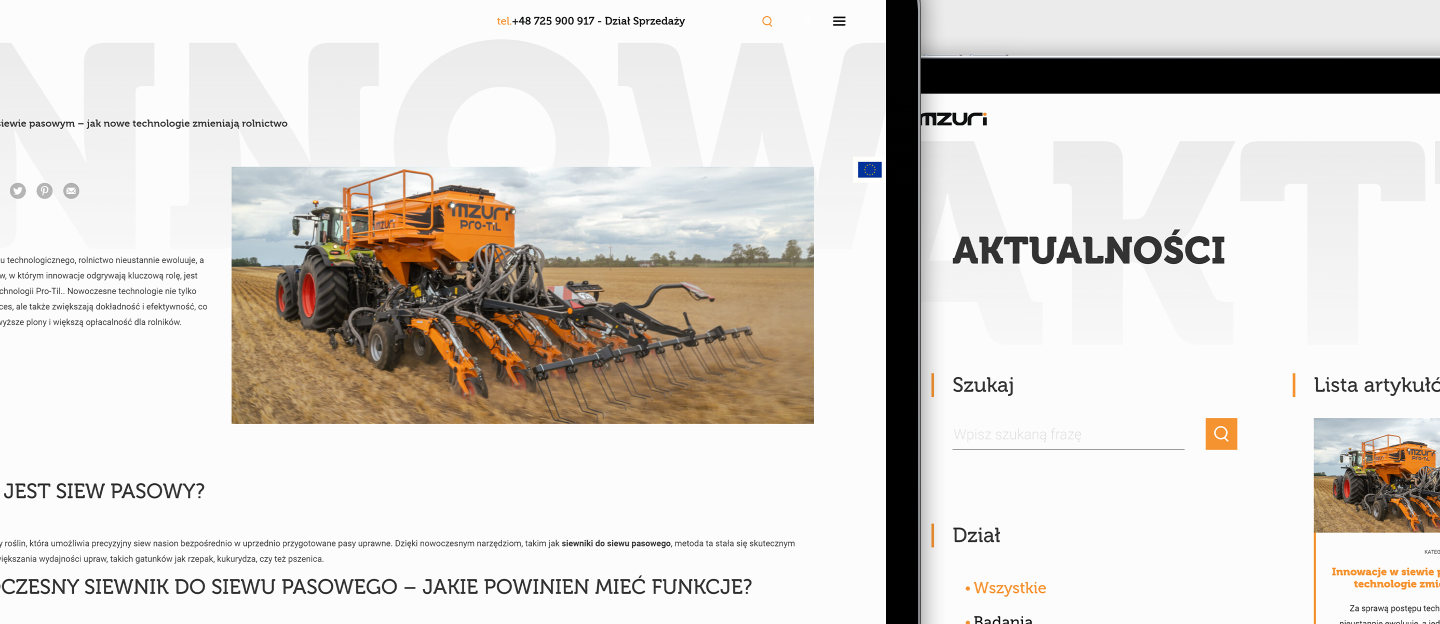1440x624 pixels.
Task: Click the orange search icon in header
Action: (x=767, y=21)
